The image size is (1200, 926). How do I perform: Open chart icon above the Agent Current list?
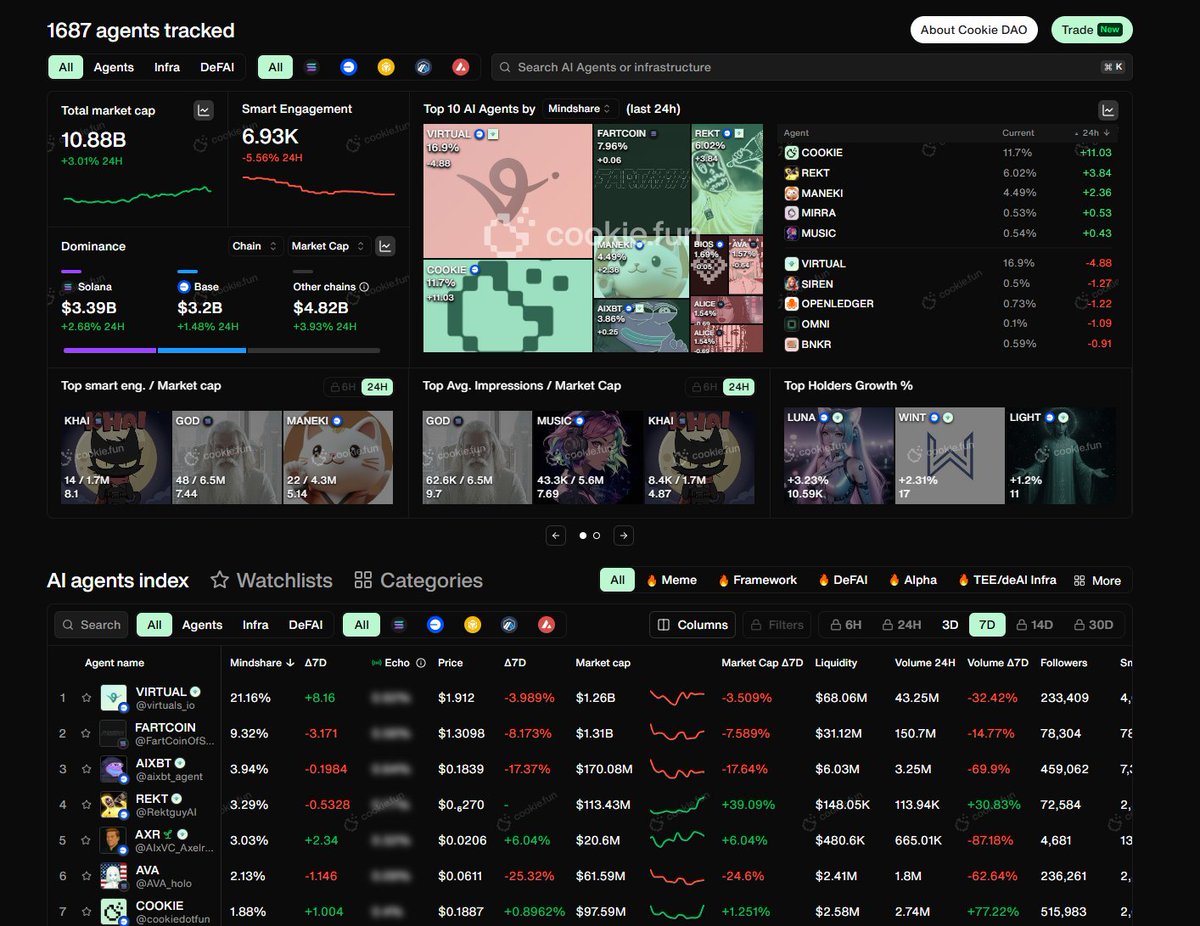pos(1108,110)
